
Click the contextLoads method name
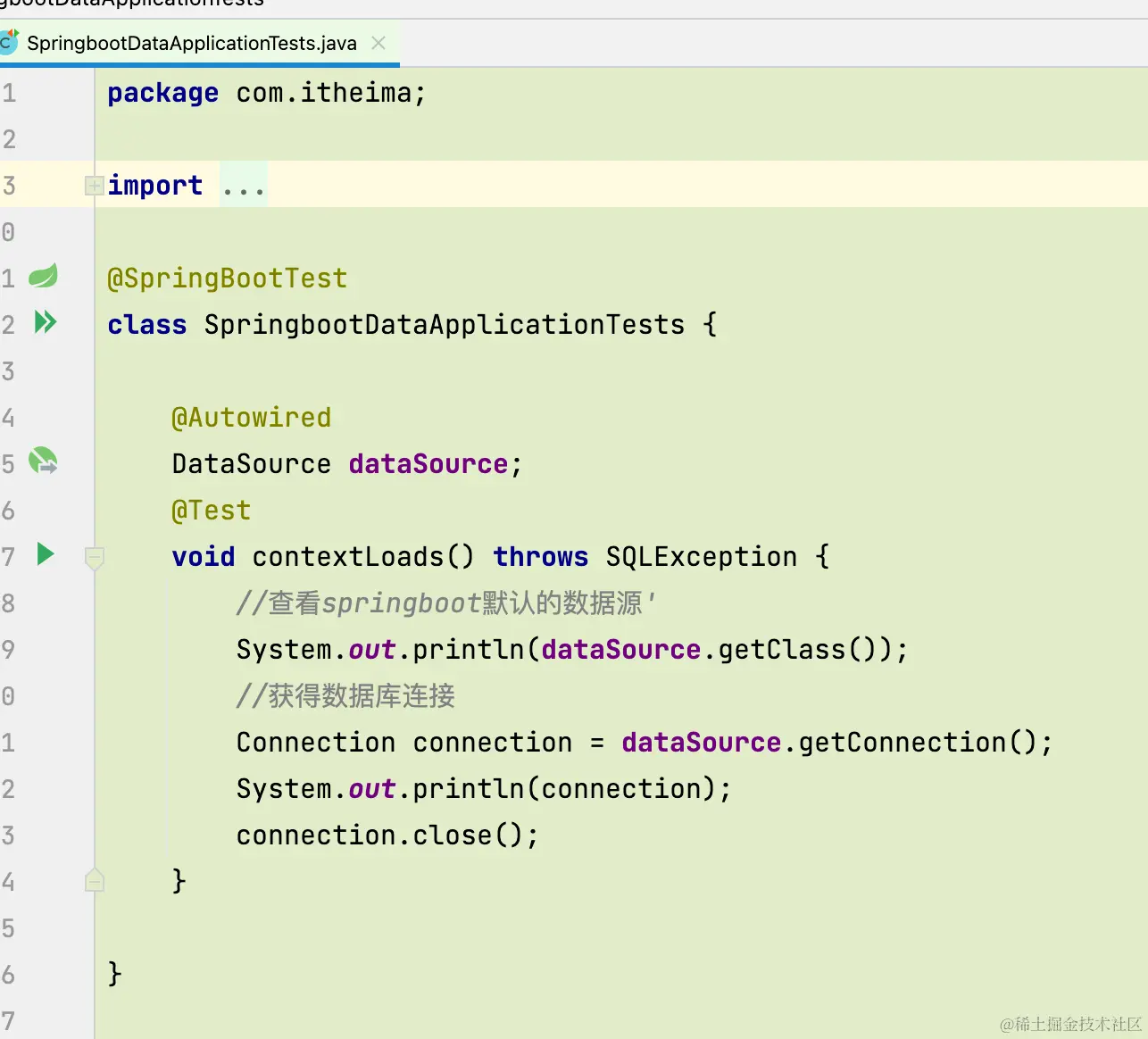pos(348,557)
